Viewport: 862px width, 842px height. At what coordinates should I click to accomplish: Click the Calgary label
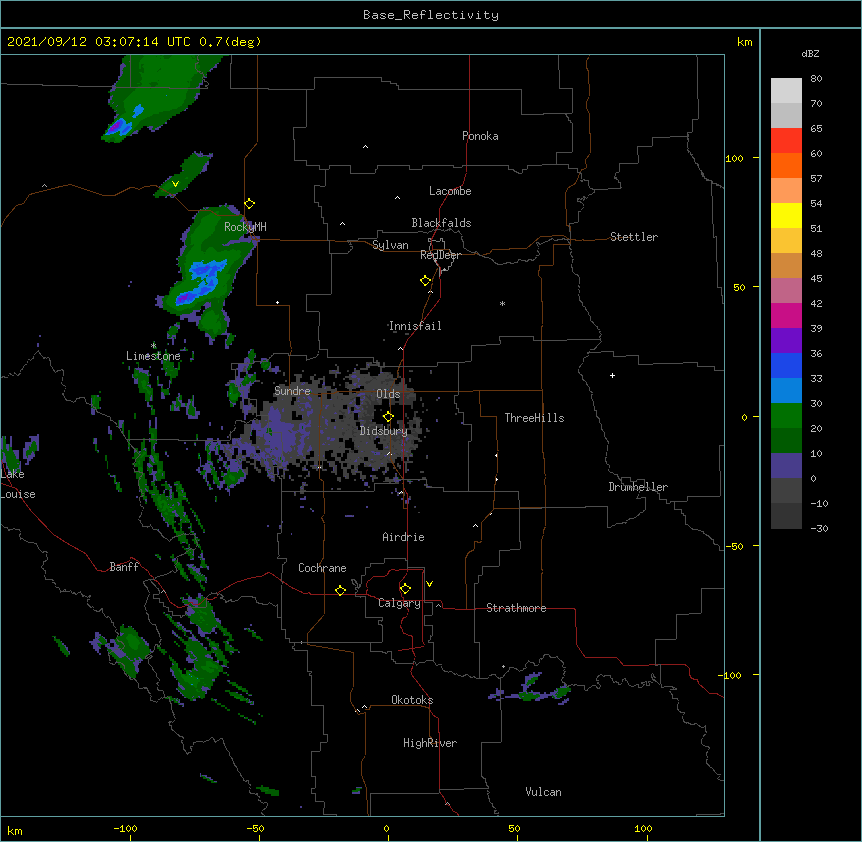(x=399, y=603)
